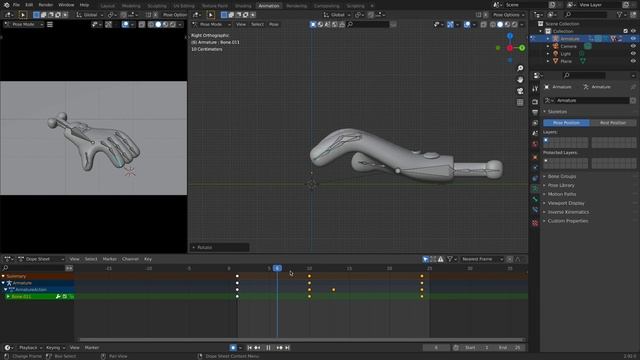The image size is (640, 360).
Task: Click the hand pan-view gizmo
Action: point(520,80)
